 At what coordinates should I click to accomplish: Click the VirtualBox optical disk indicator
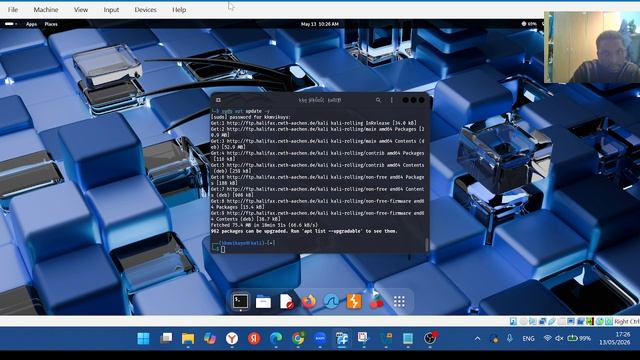(x=523, y=322)
